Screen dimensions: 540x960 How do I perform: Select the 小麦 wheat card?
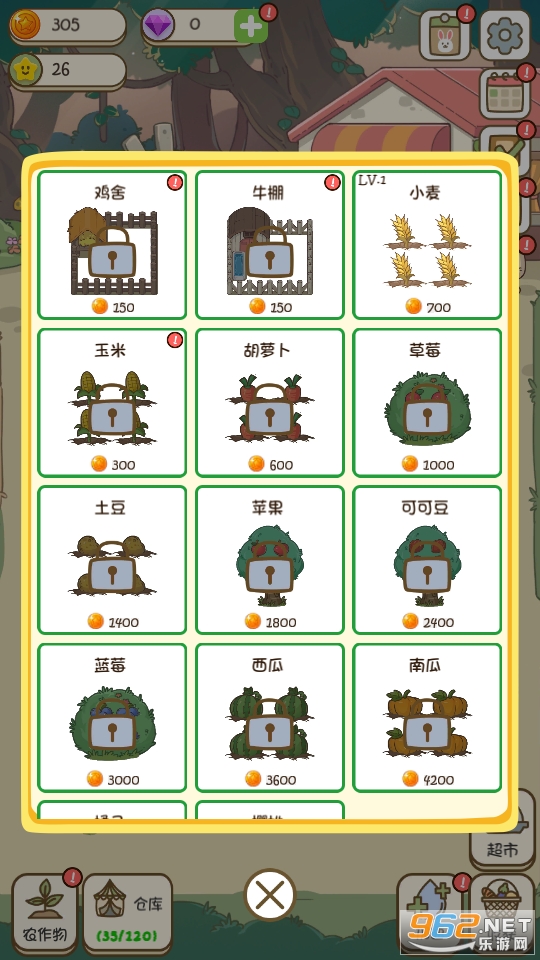click(x=427, y=245)
